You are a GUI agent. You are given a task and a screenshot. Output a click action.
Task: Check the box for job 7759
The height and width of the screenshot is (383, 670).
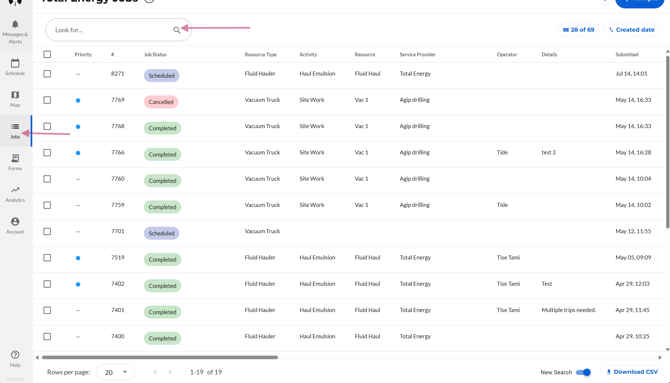click(x=47, y=205)
